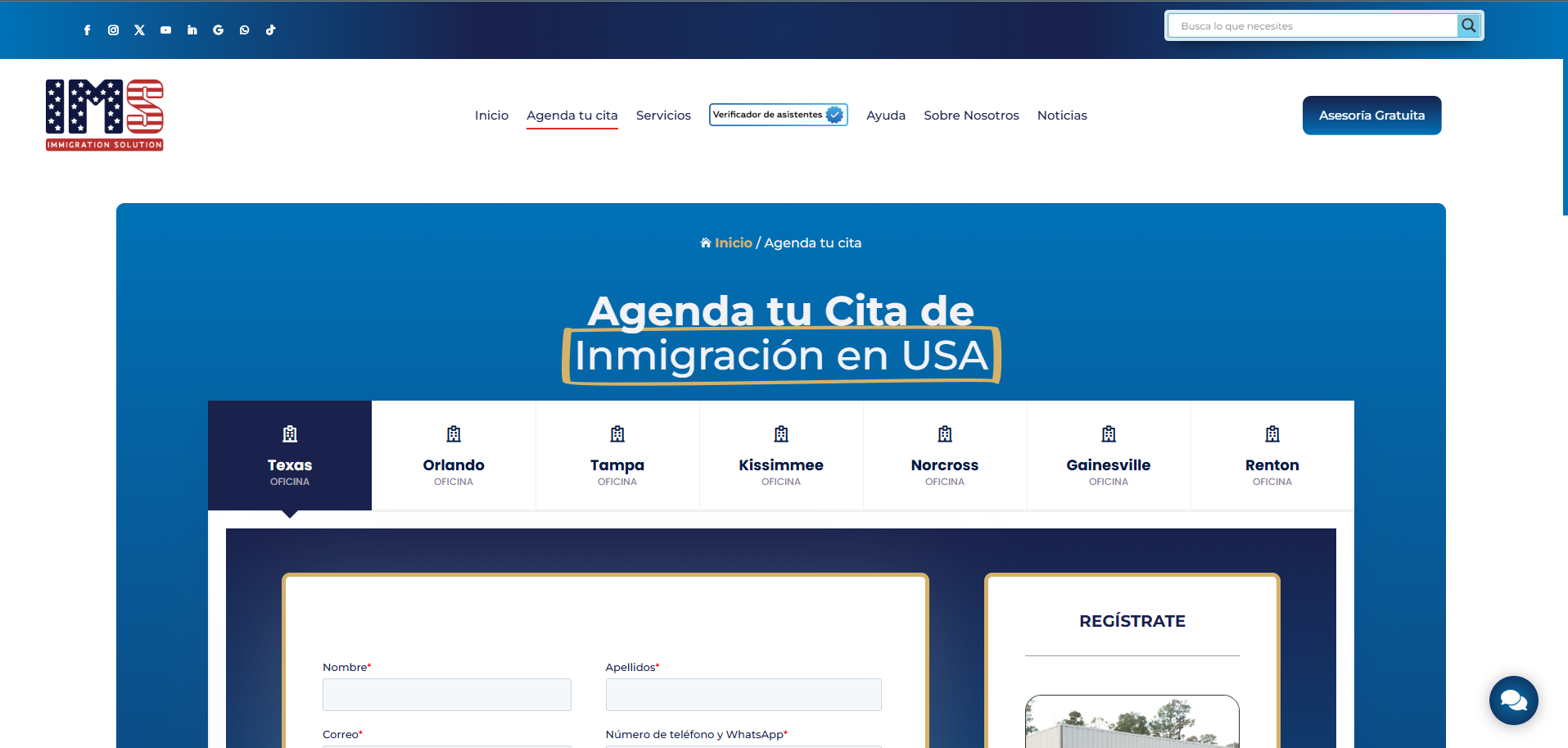
Task: Click the LinkedIn icon
Action: [x=192, y=29]
